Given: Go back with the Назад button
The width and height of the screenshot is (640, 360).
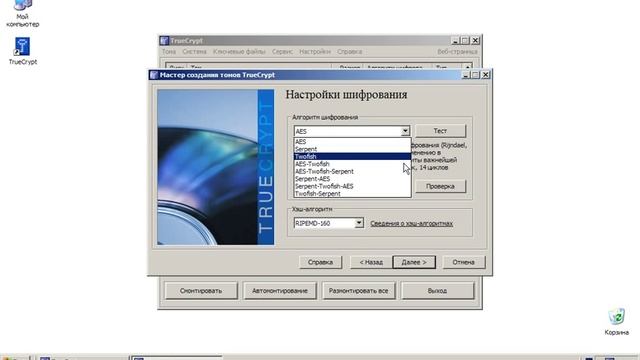Looking at the screenshot, I should point(371,262).
